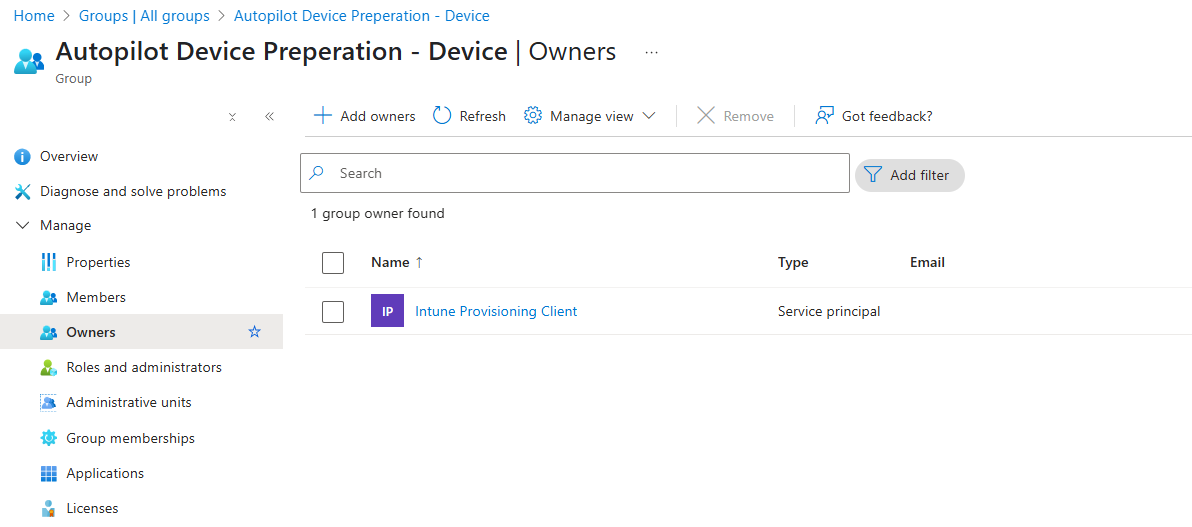Collapse the left navigation pane
The height and width of the screenshot is (527, 1192).
pyautogui.click(x=269, y=117)
